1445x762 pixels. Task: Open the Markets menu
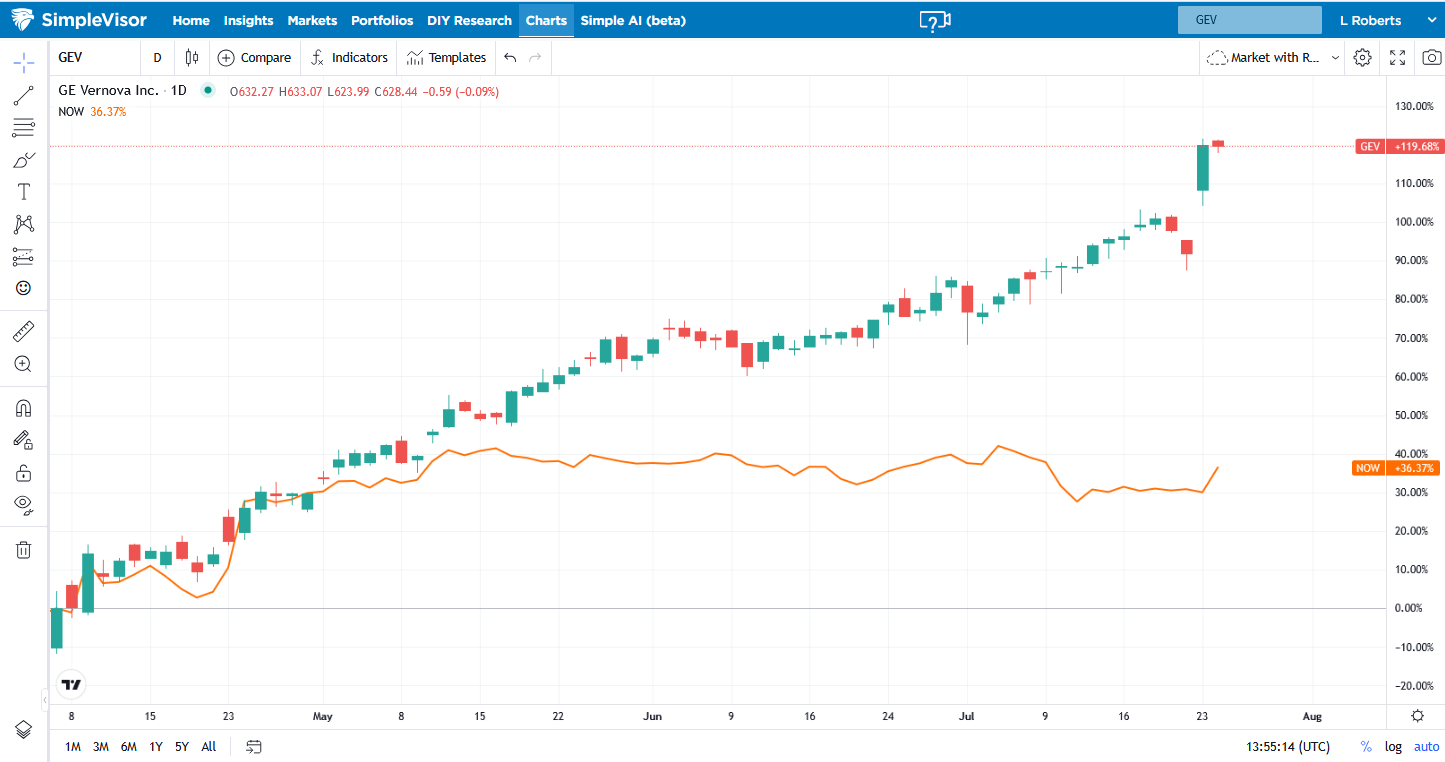[312, 20]
